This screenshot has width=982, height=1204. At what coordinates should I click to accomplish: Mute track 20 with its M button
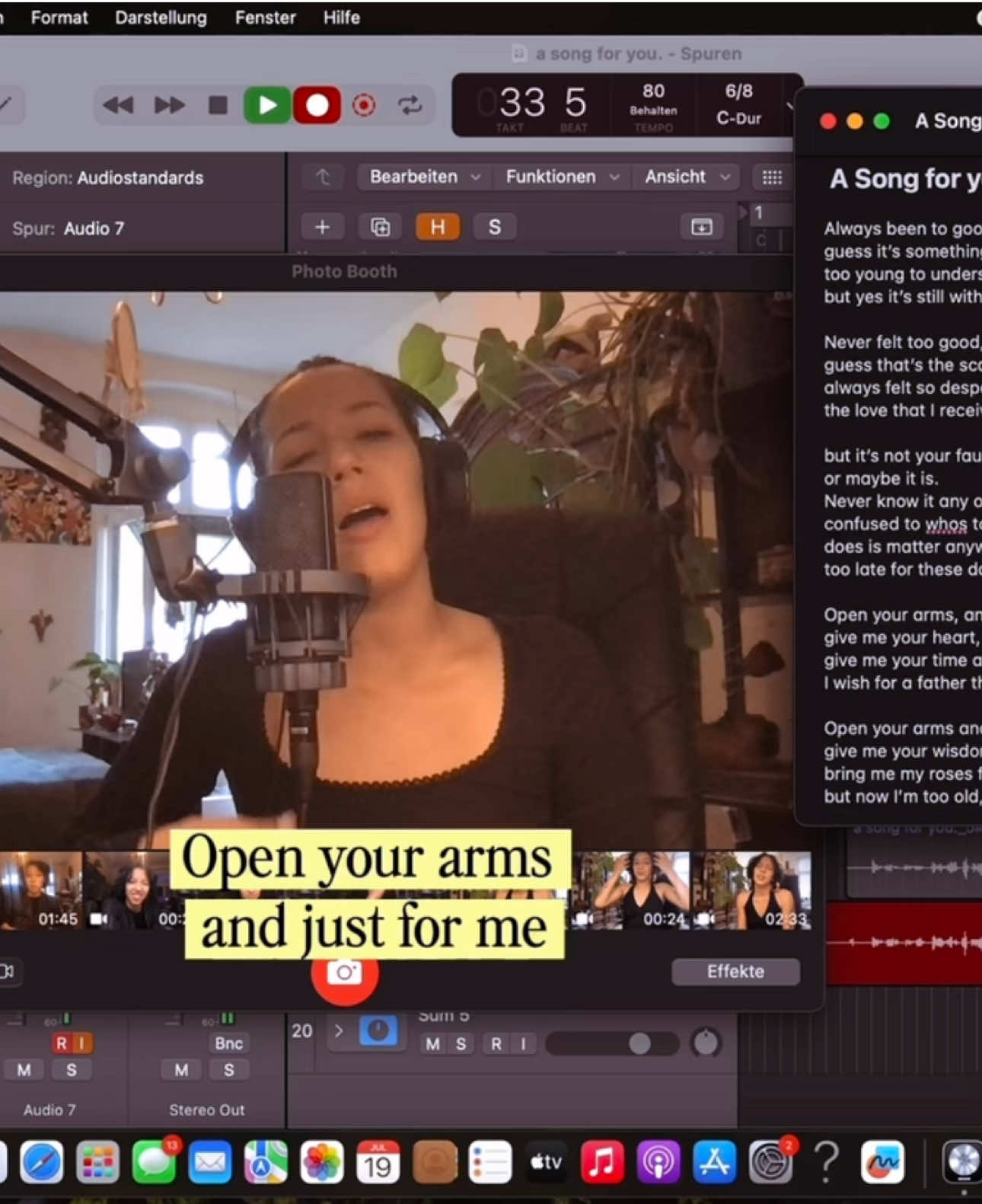[x=433, y=1044]
